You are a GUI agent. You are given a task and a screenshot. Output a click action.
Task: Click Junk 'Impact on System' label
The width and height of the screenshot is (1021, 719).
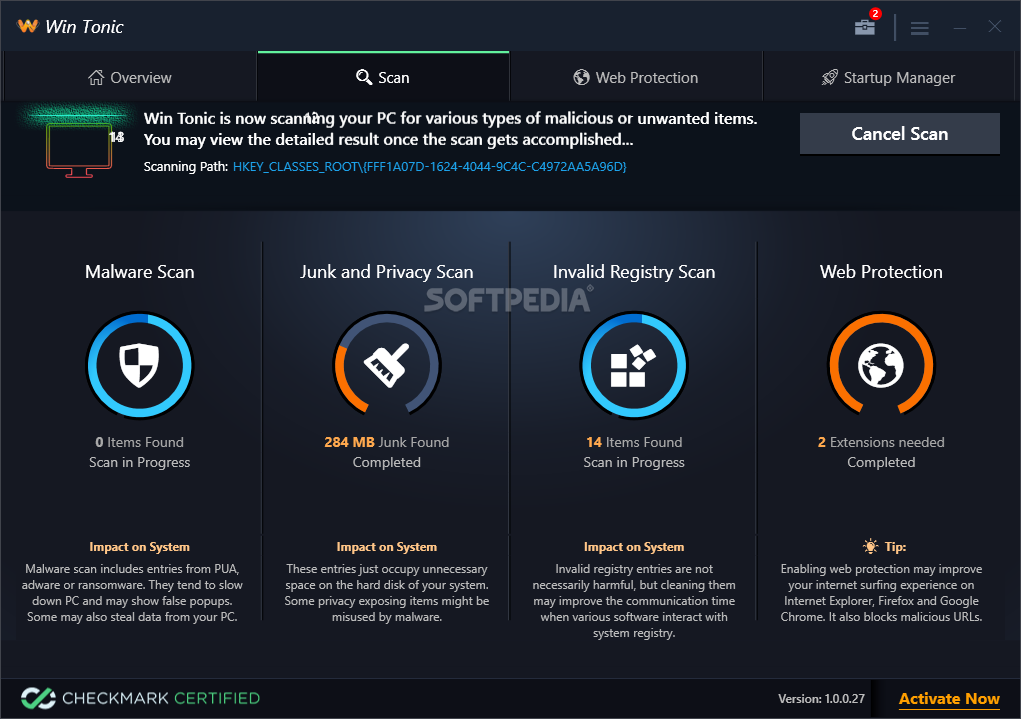click(x=387, y=547)
